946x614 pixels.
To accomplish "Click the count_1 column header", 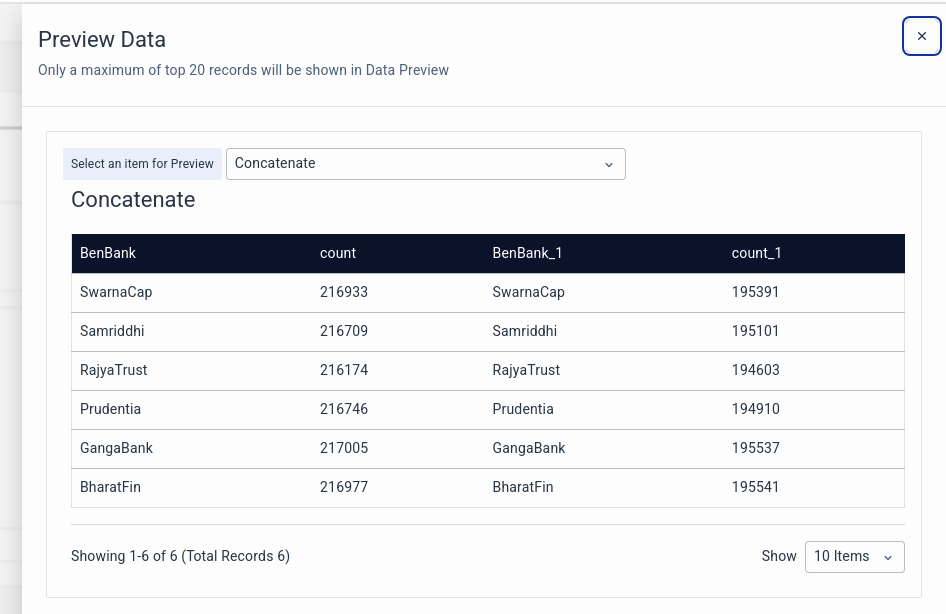I will click(756, 253).
